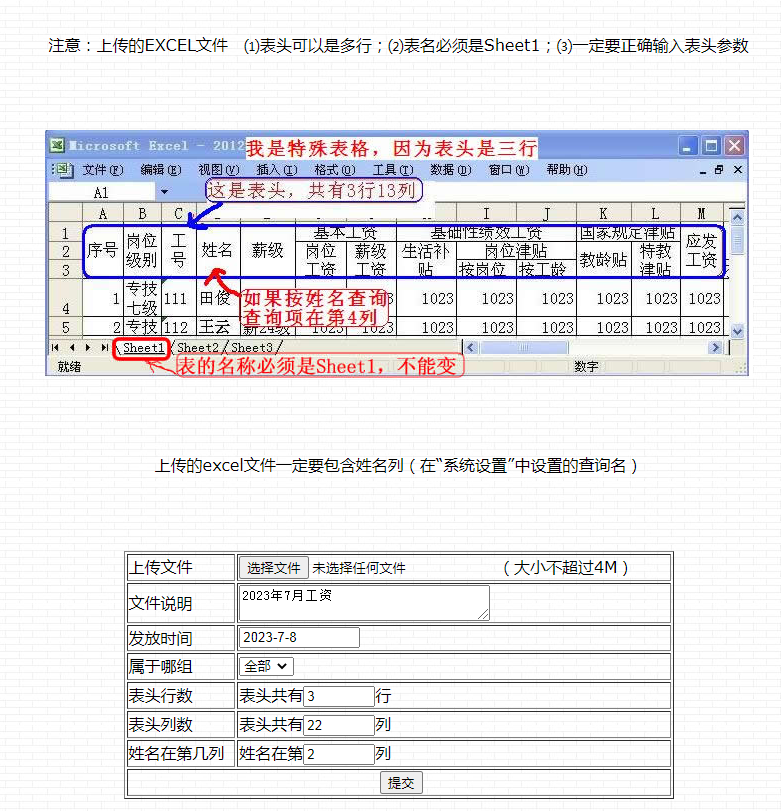Click the 教龄贴 header cell

click(604, 259)
